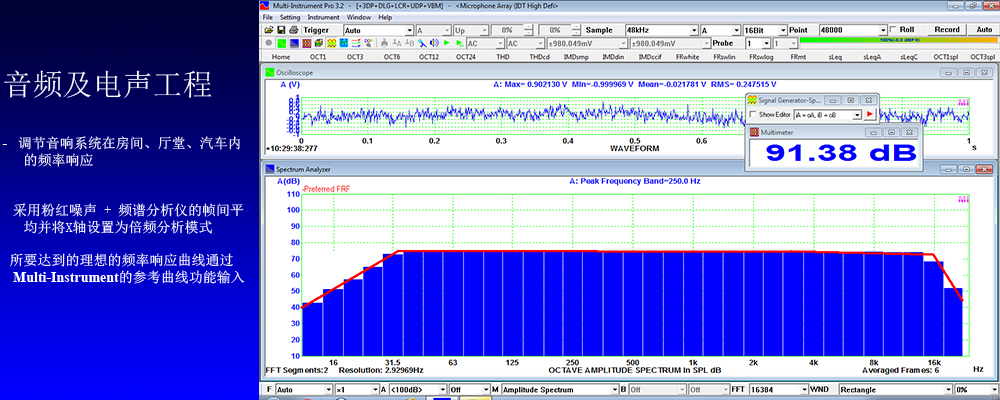Viewport: 1000px width, 400px height.
Task: Open the 16Bit resolution dropdown
Action: click(764, 30)
